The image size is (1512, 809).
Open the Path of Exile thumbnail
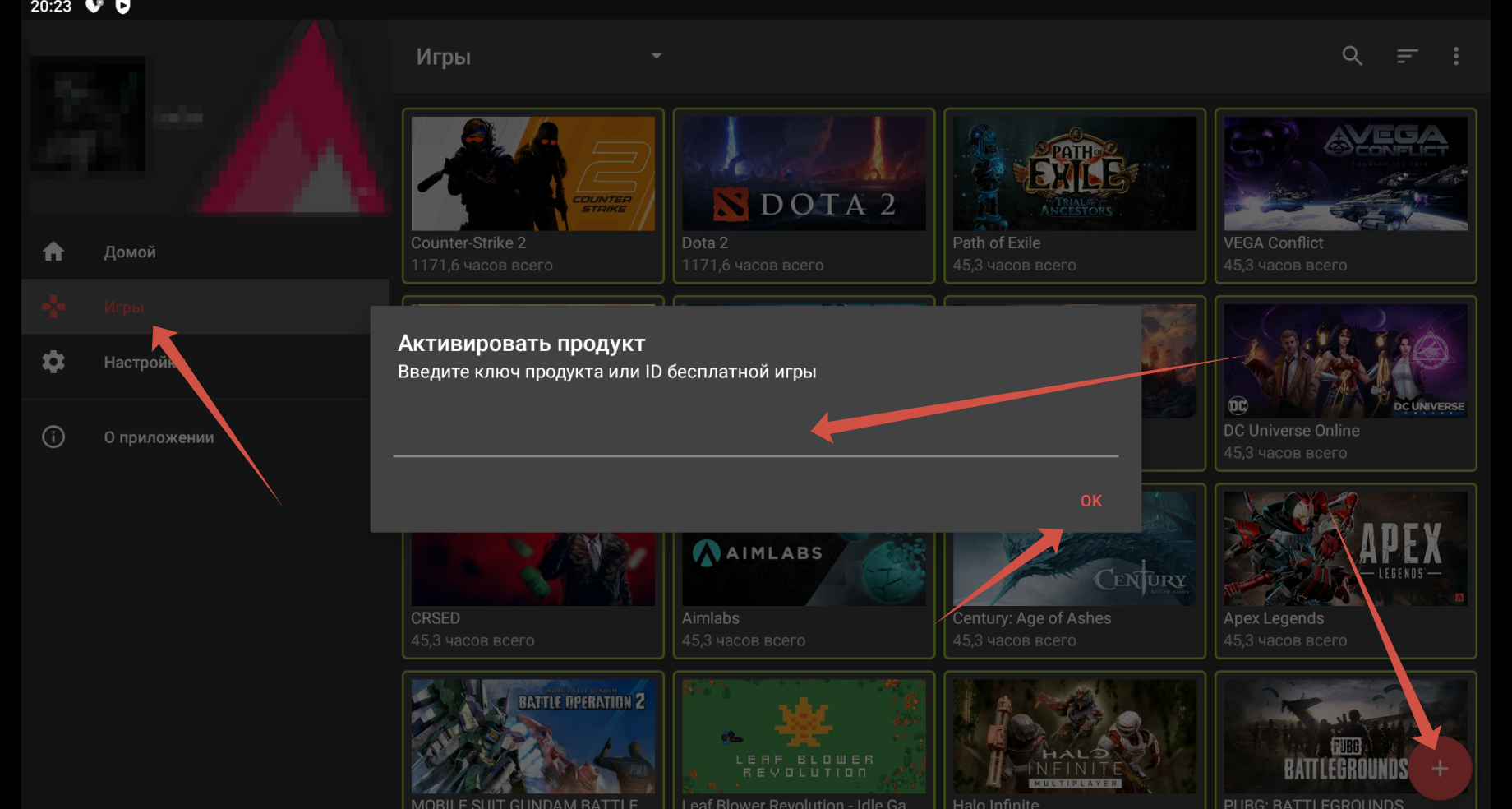(x=1075, y=173)
